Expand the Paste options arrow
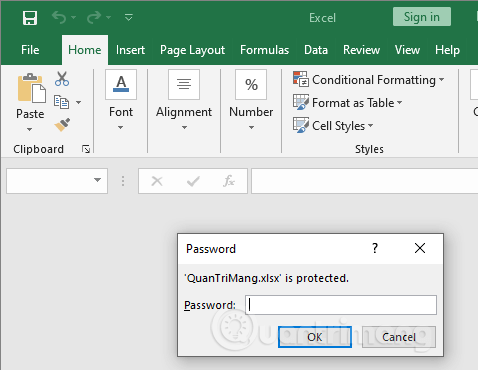This screenshot has height=370, width=478. click(30, 129)
